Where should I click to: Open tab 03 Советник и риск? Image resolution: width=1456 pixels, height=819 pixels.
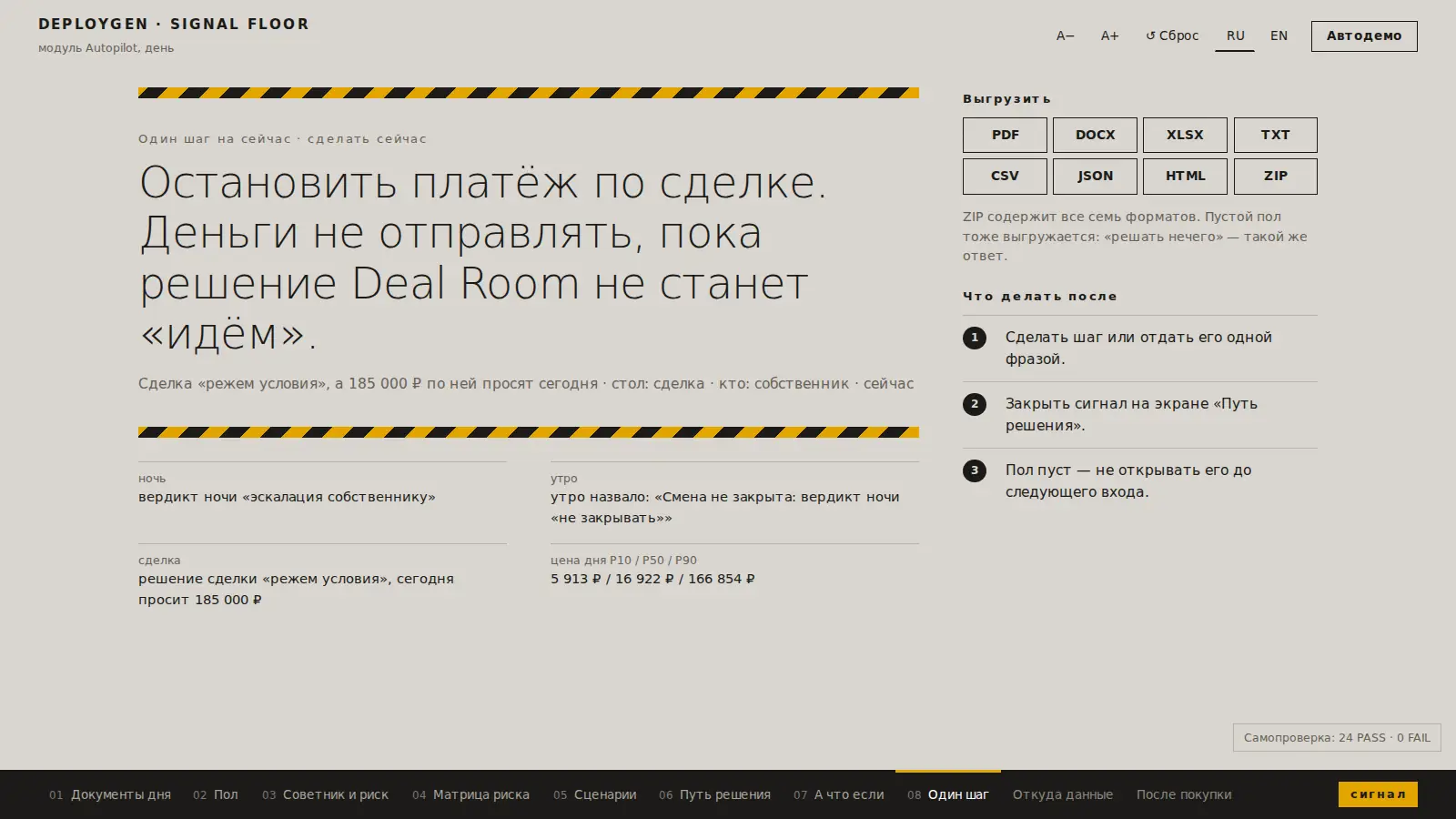click(326, 794)
